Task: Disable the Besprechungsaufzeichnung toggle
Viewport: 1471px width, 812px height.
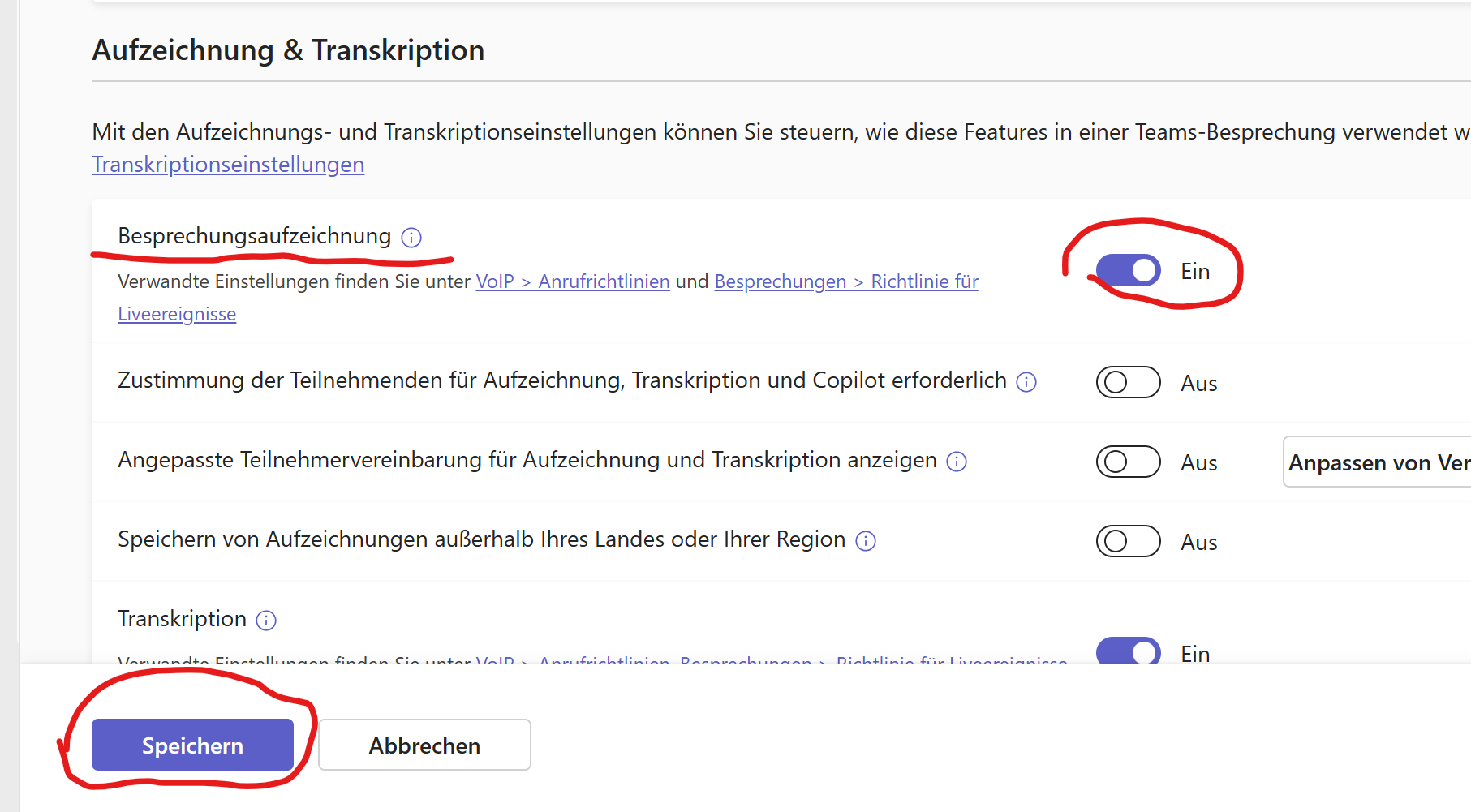Action: (x=1128, y=271)
